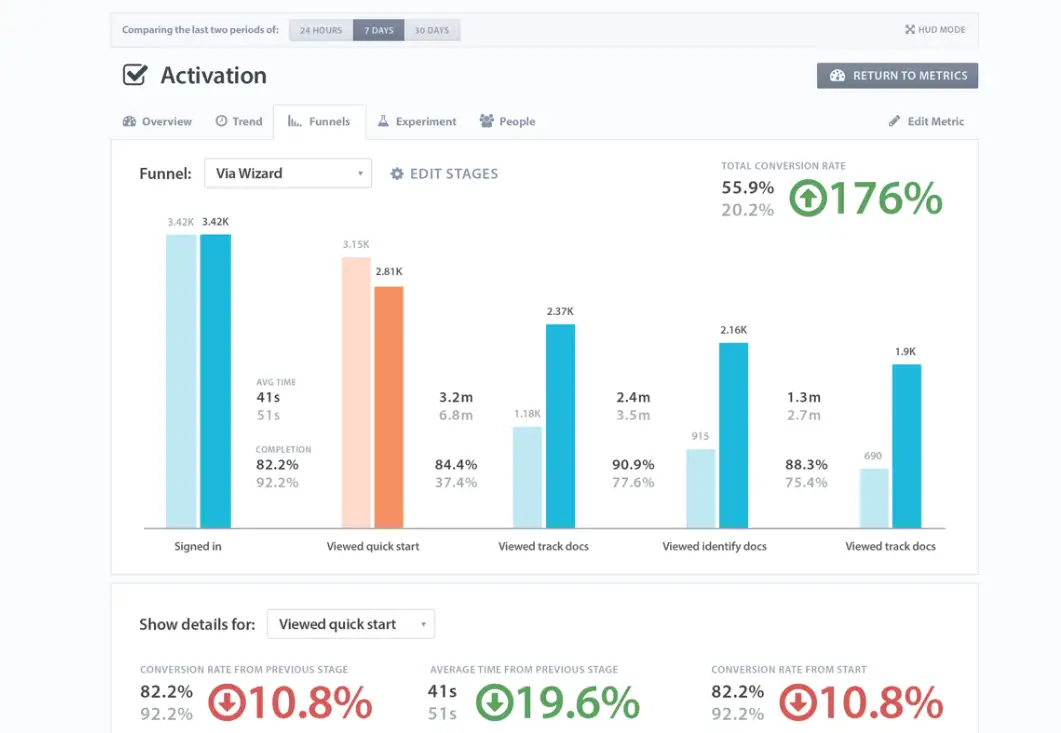This screenshot has width=1061, height=733.
Task: Click the green down-arrow average time icon
Action: click(494, 702)
